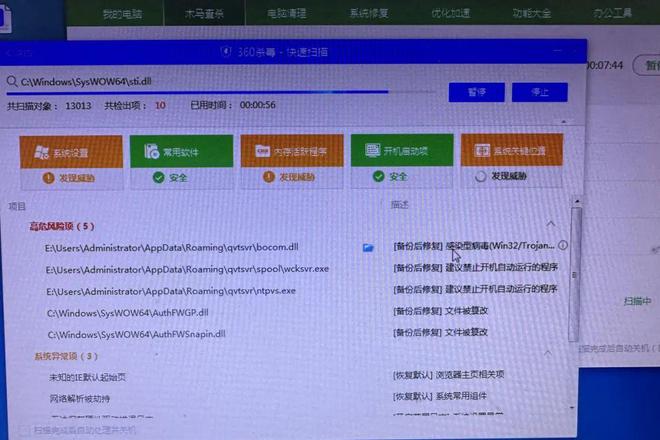The height and width of the screenshot is (440, 660).
Task: Switch to the 电脑清理 tab in the 360 window
Action: pos(287,13)
